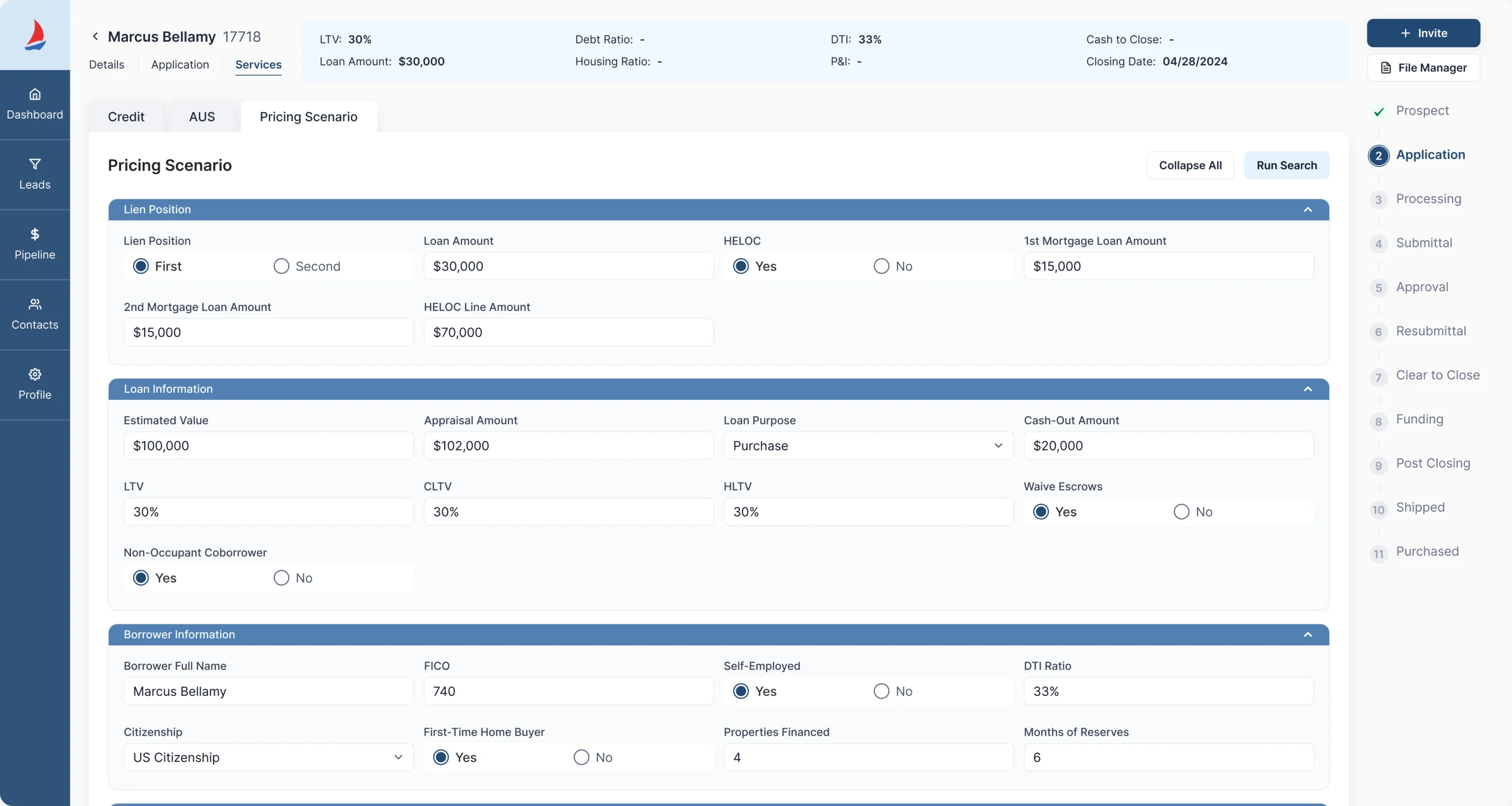The height and width of the screenshot is (806, 1512).
Task: Click the File Manager document icon
Action: [x=1386, y=68]
